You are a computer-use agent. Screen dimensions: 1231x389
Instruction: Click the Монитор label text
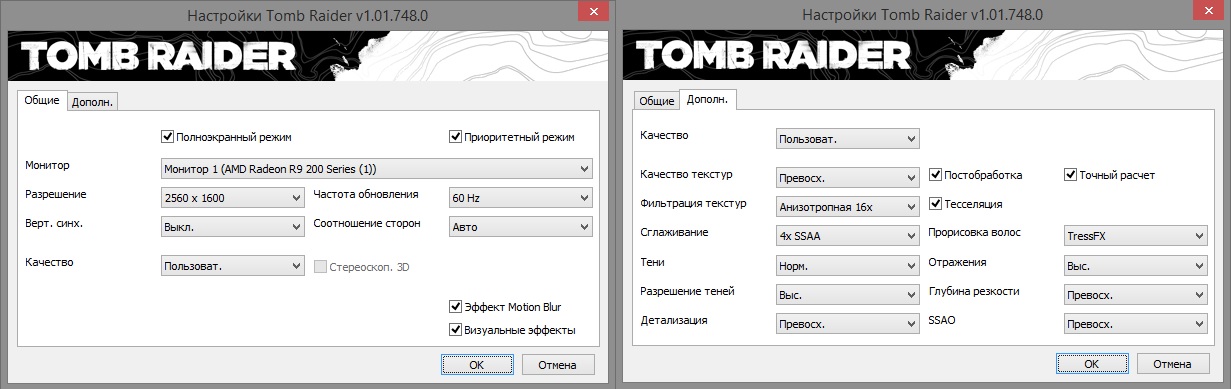(46, 164)
